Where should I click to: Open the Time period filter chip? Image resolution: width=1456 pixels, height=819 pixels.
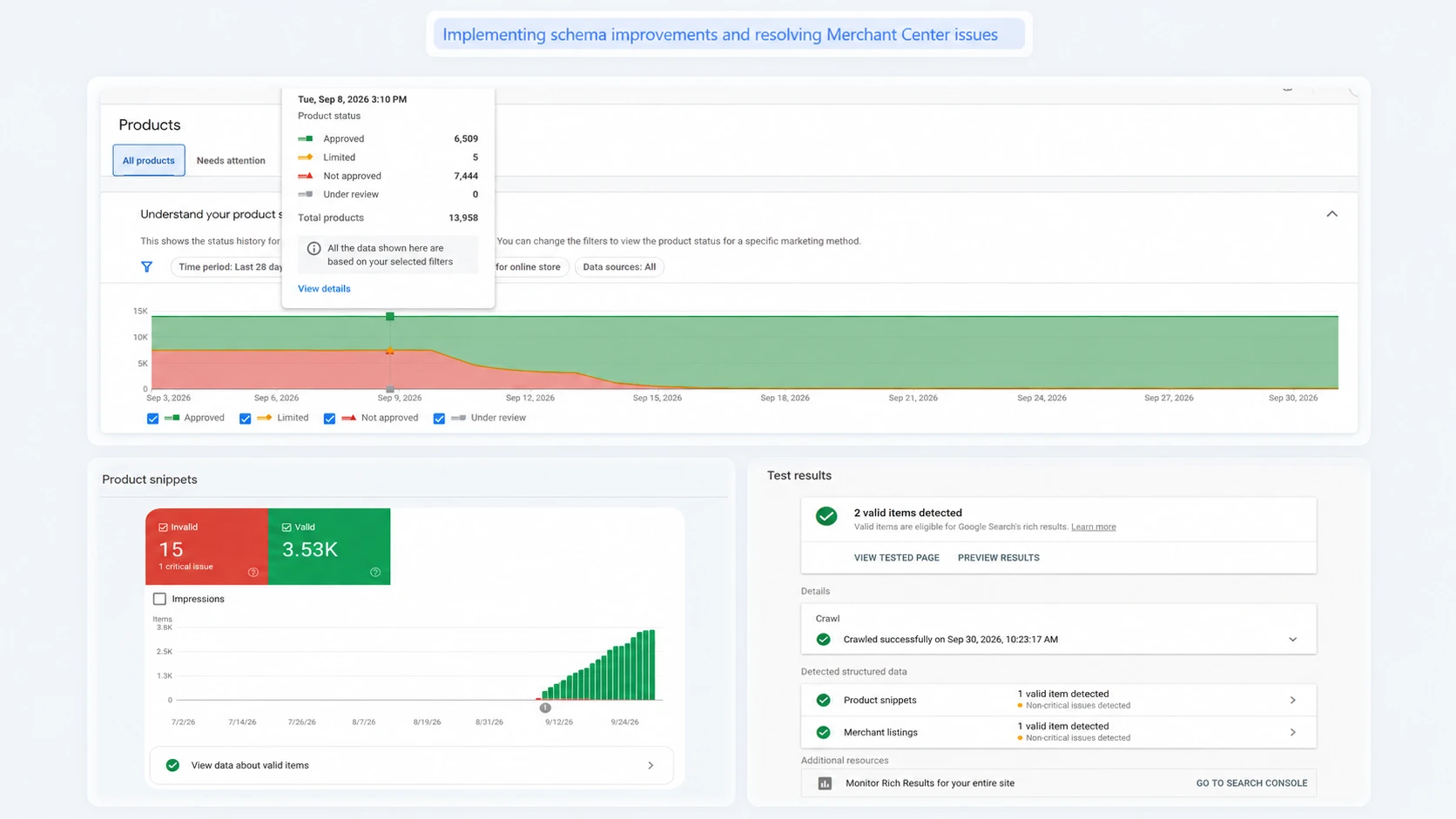point(227,267)
